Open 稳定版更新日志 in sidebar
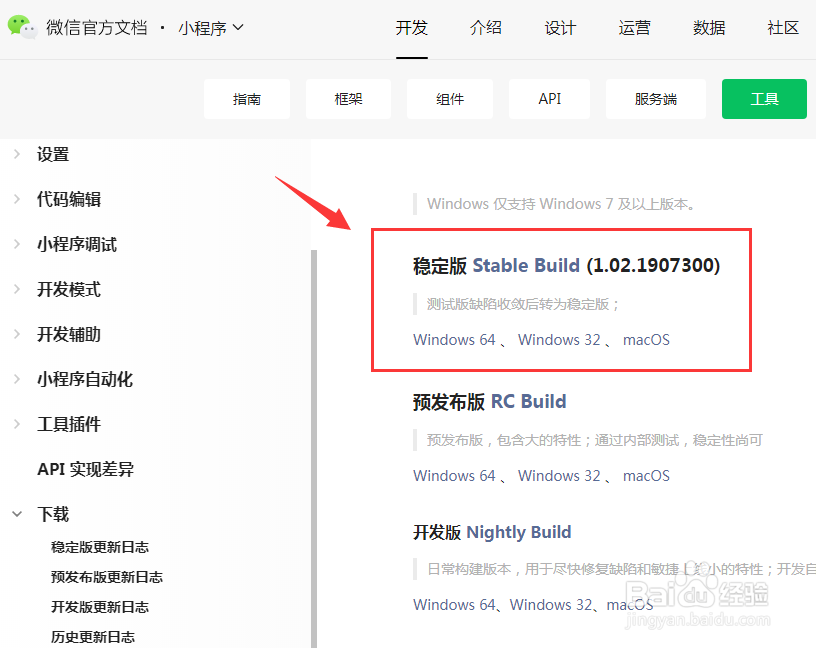This screenshot has height=648, width=816. pyautogui.click(x=100, y=547)
